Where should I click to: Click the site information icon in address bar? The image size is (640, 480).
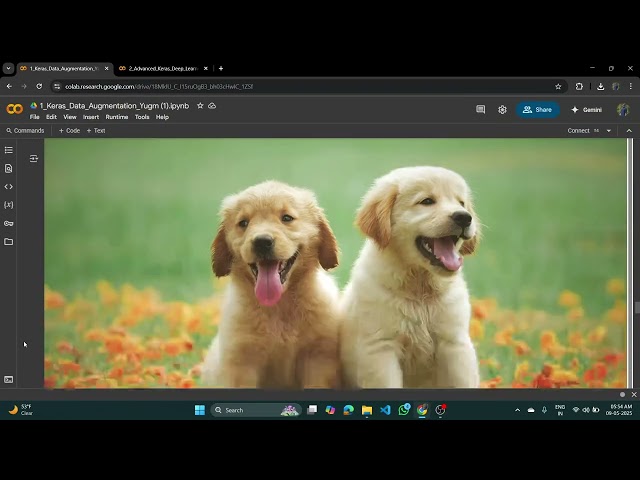point(57,87)
